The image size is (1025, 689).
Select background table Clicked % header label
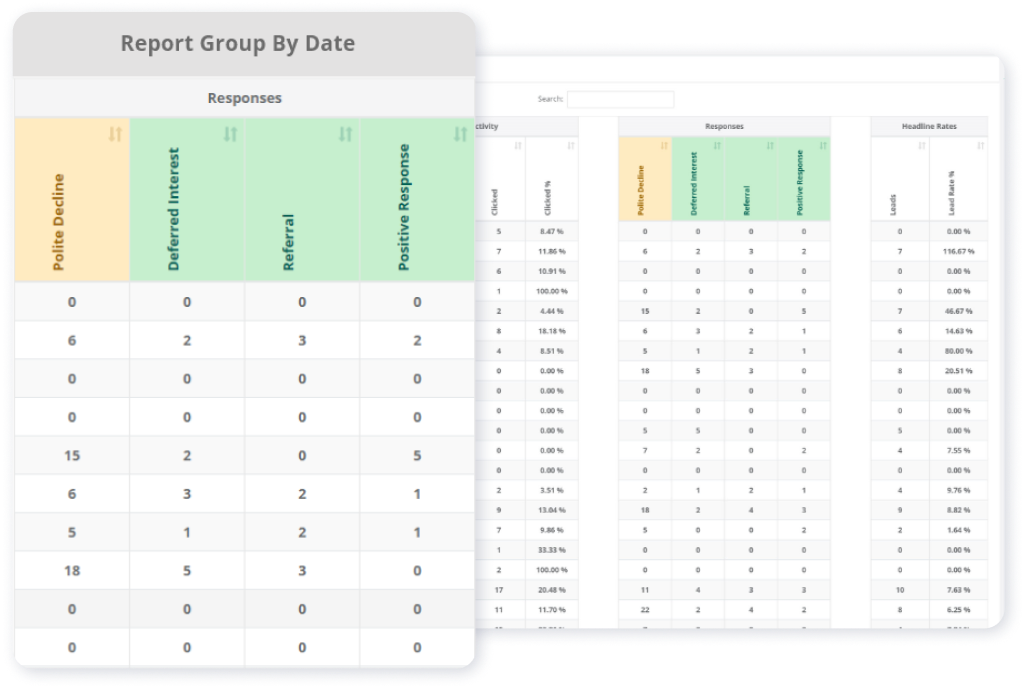(547, 198)
